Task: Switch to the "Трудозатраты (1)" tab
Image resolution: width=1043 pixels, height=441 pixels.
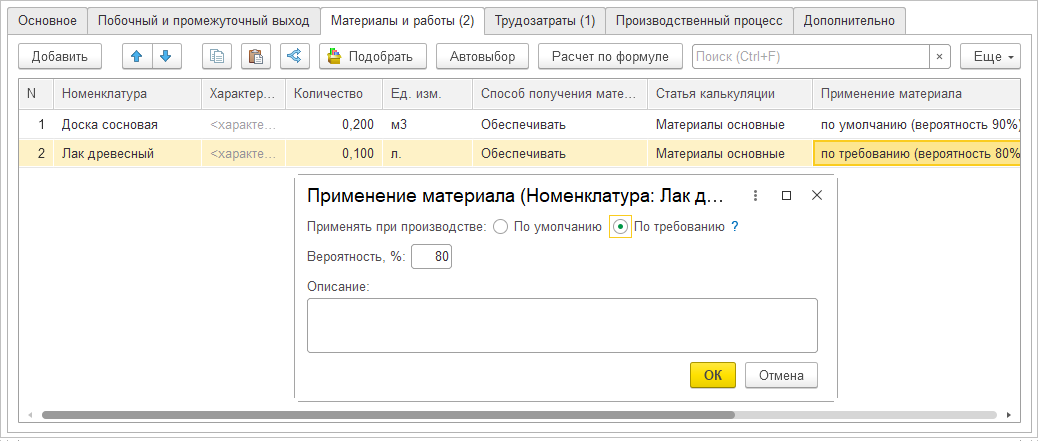Action: point(545,20)
